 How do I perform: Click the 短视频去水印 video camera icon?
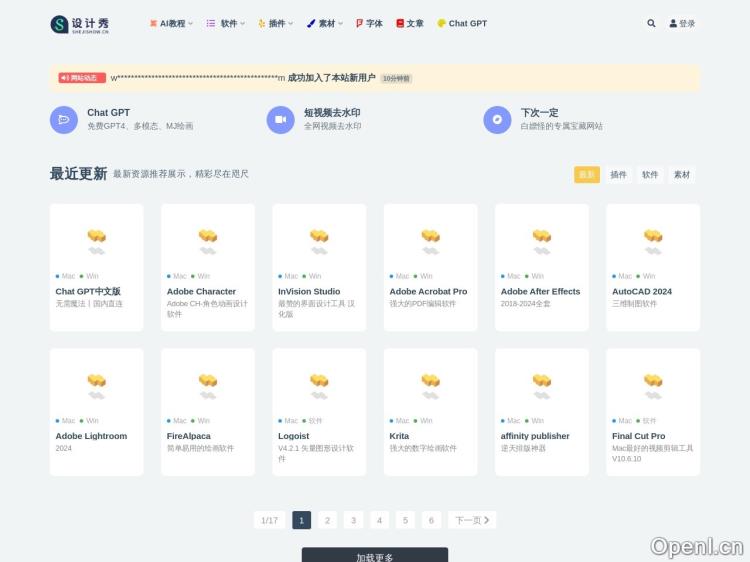click(x=281, y=120)
